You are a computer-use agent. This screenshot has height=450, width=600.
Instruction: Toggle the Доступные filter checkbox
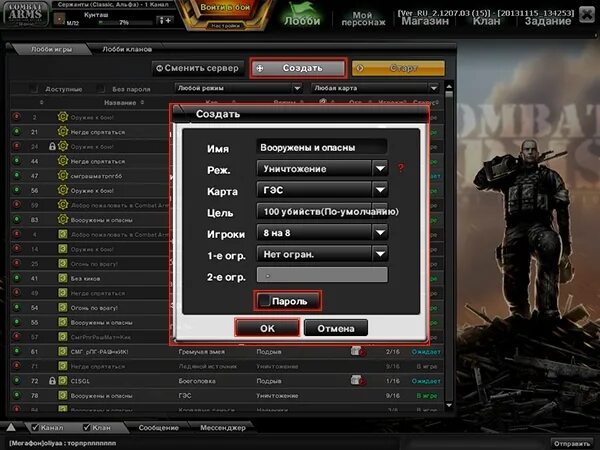(34, 89)
